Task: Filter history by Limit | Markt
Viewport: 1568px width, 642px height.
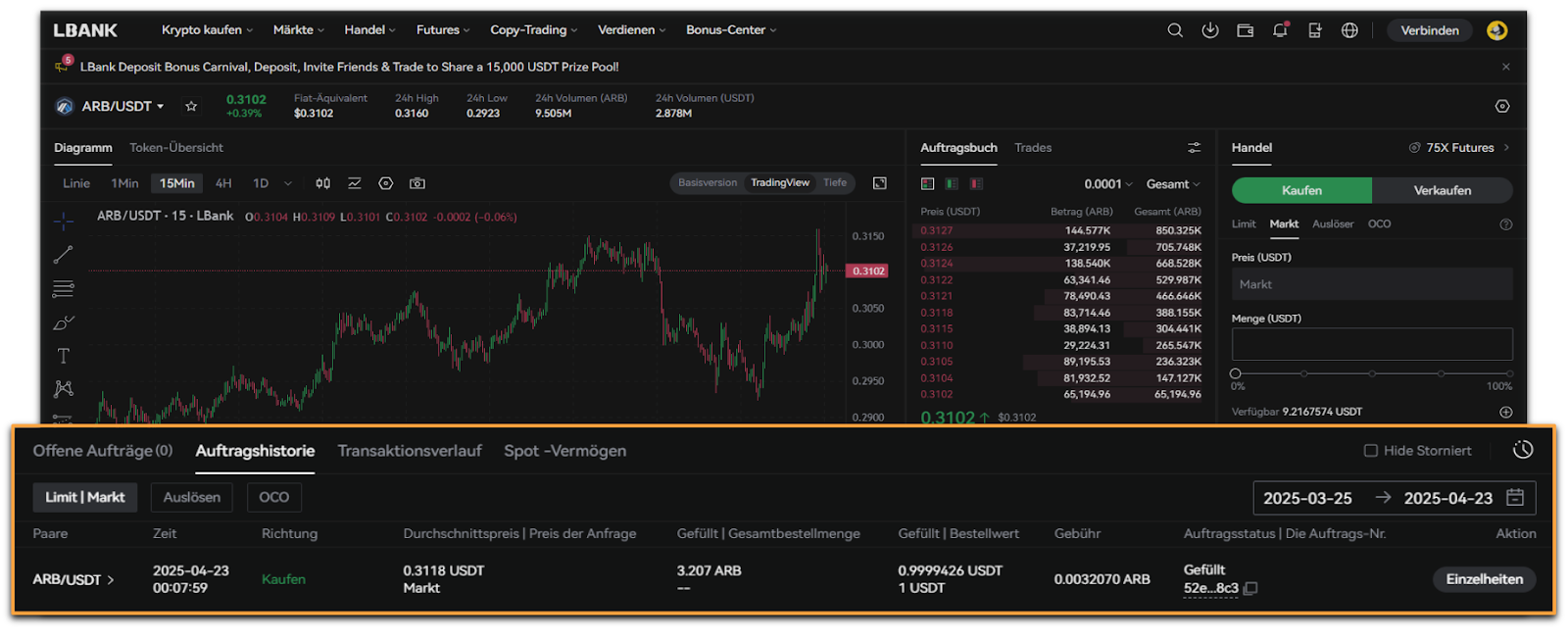Action: (85, 497)
